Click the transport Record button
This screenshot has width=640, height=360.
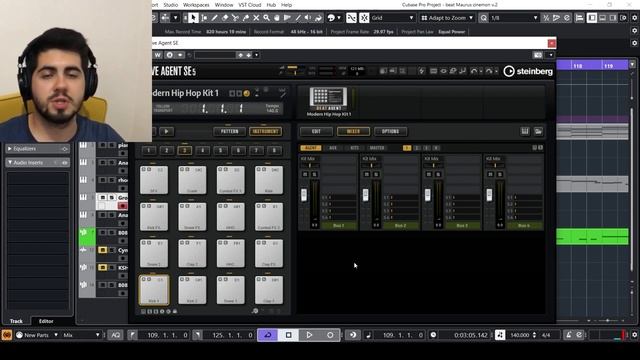pos(330,335)
